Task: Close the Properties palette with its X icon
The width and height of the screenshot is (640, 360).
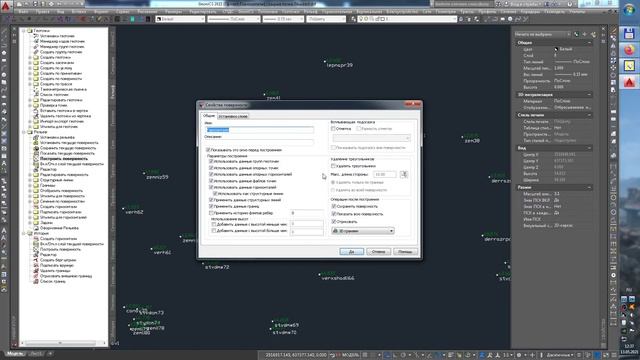Action: (603, 29)
